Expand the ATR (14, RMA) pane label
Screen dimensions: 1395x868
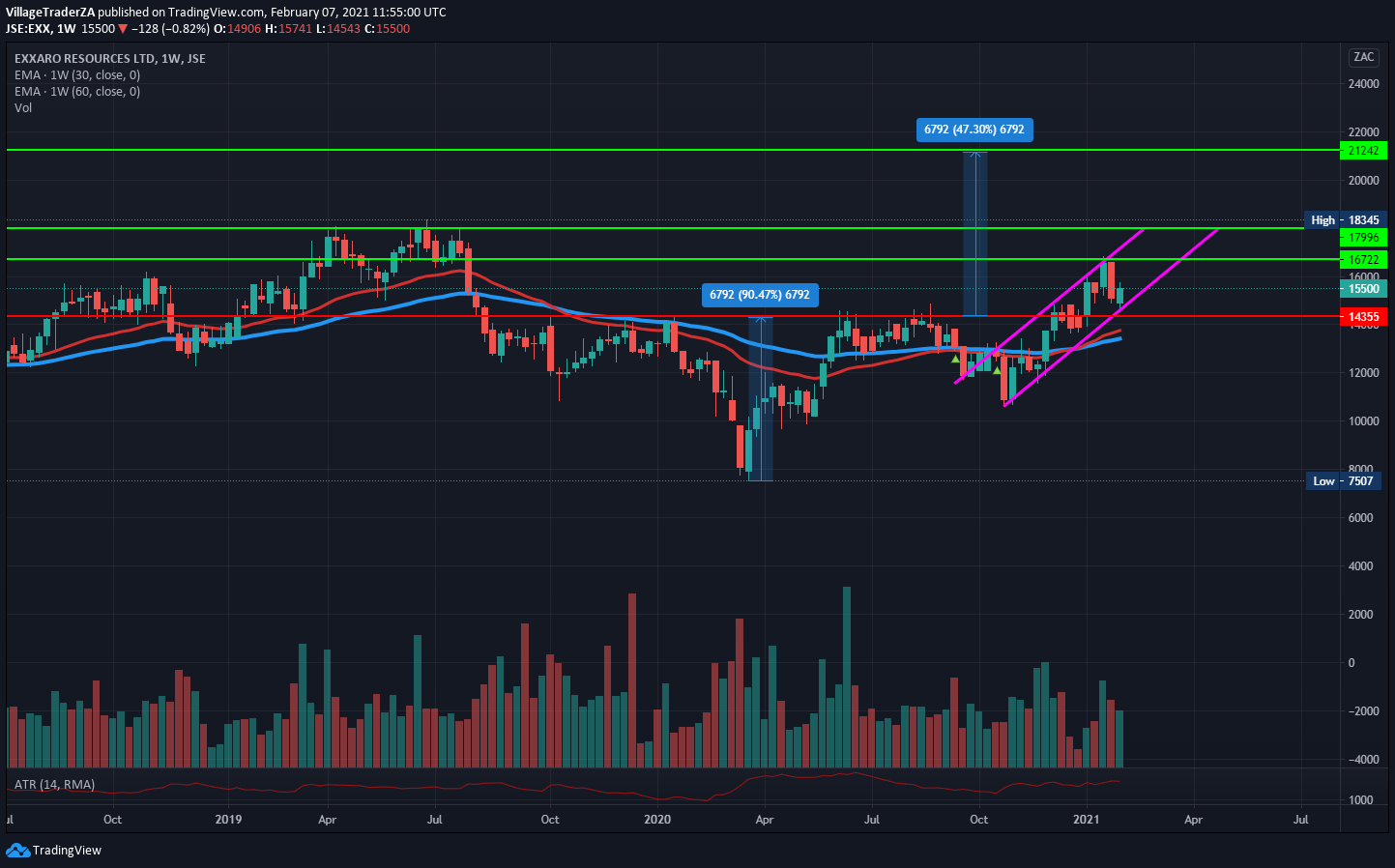coord(54,785)
